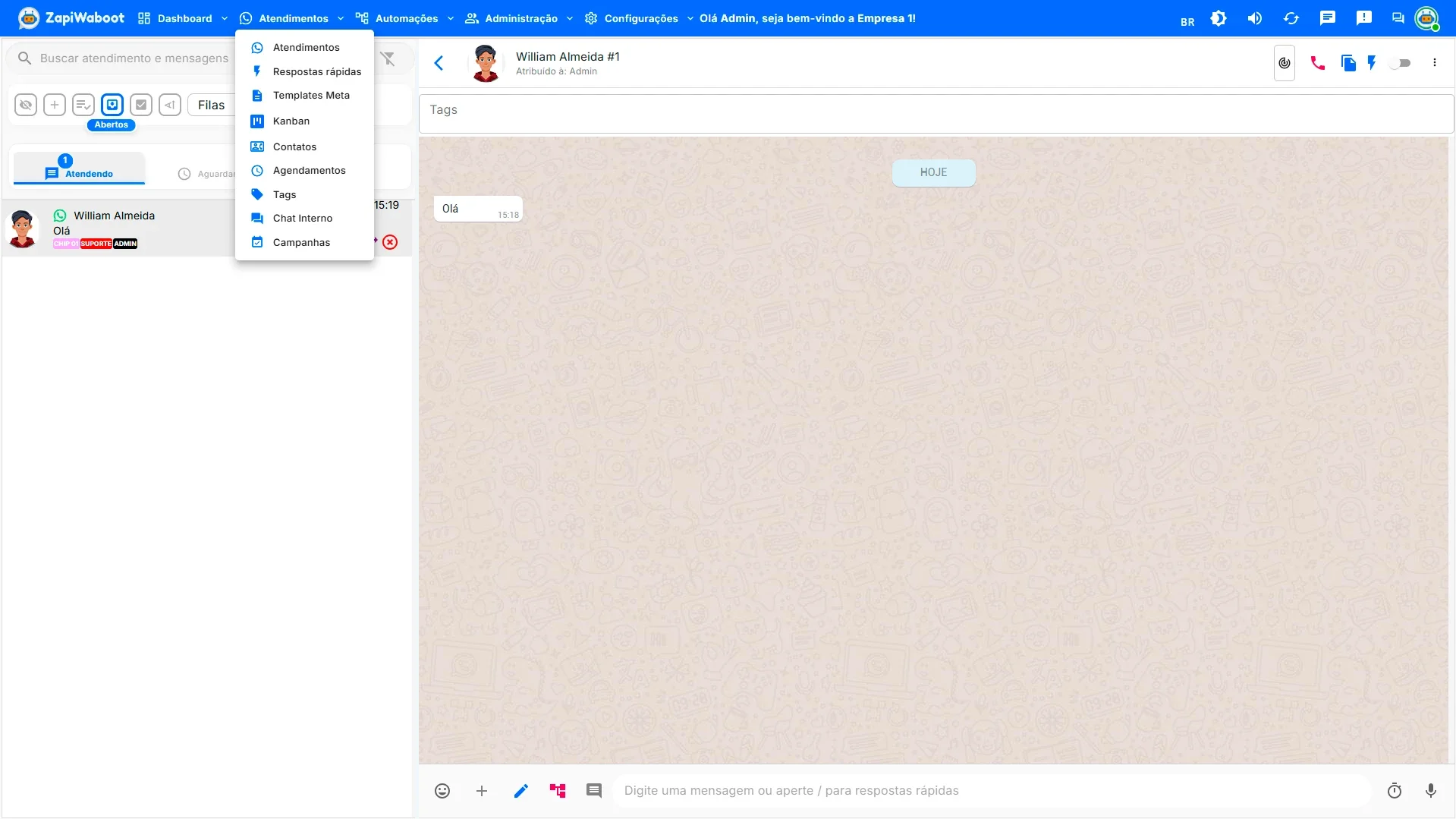Change language via the BR selector
The height and width of the screenshot is (819, 1456).
tap(1187, 22)
